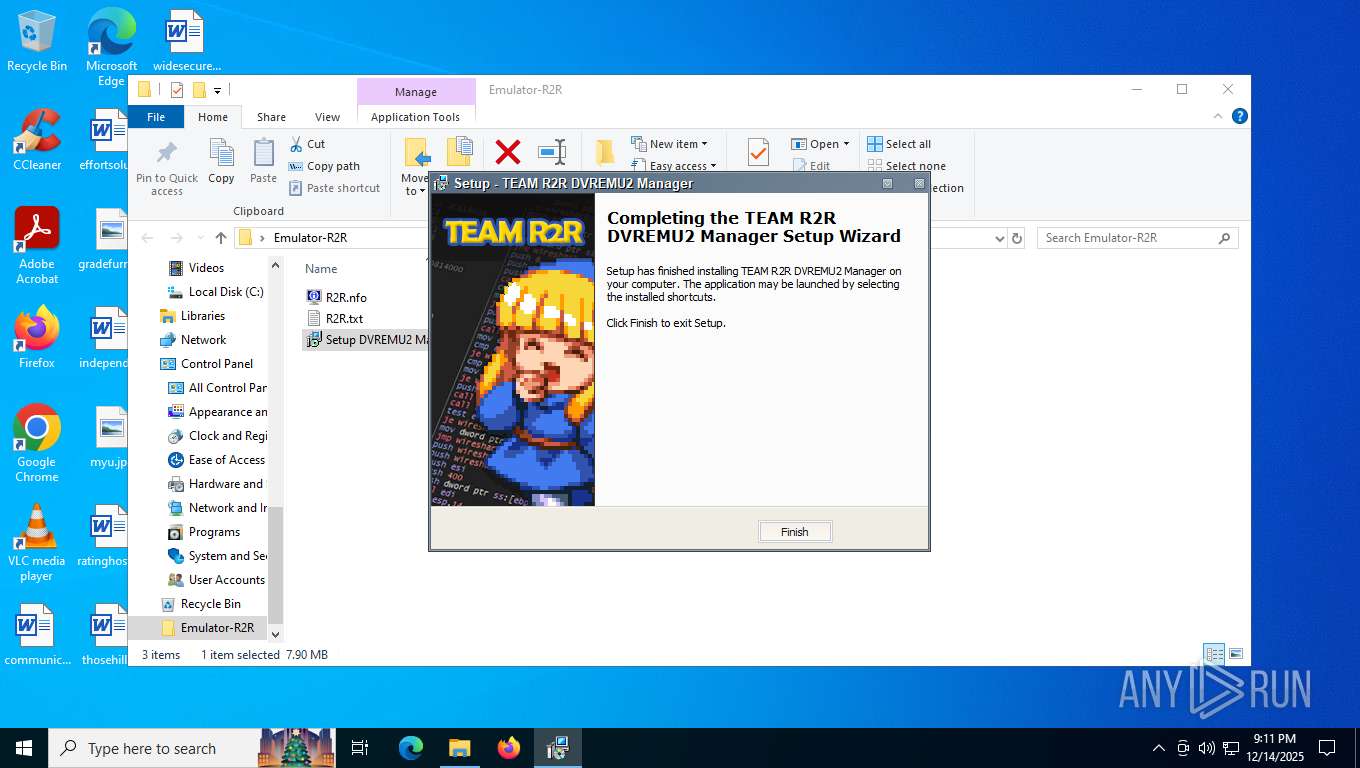This screenshot has width=1360, height=768.
Task: Click Finish to exit the setup wizard
Action: click(794, 532)
